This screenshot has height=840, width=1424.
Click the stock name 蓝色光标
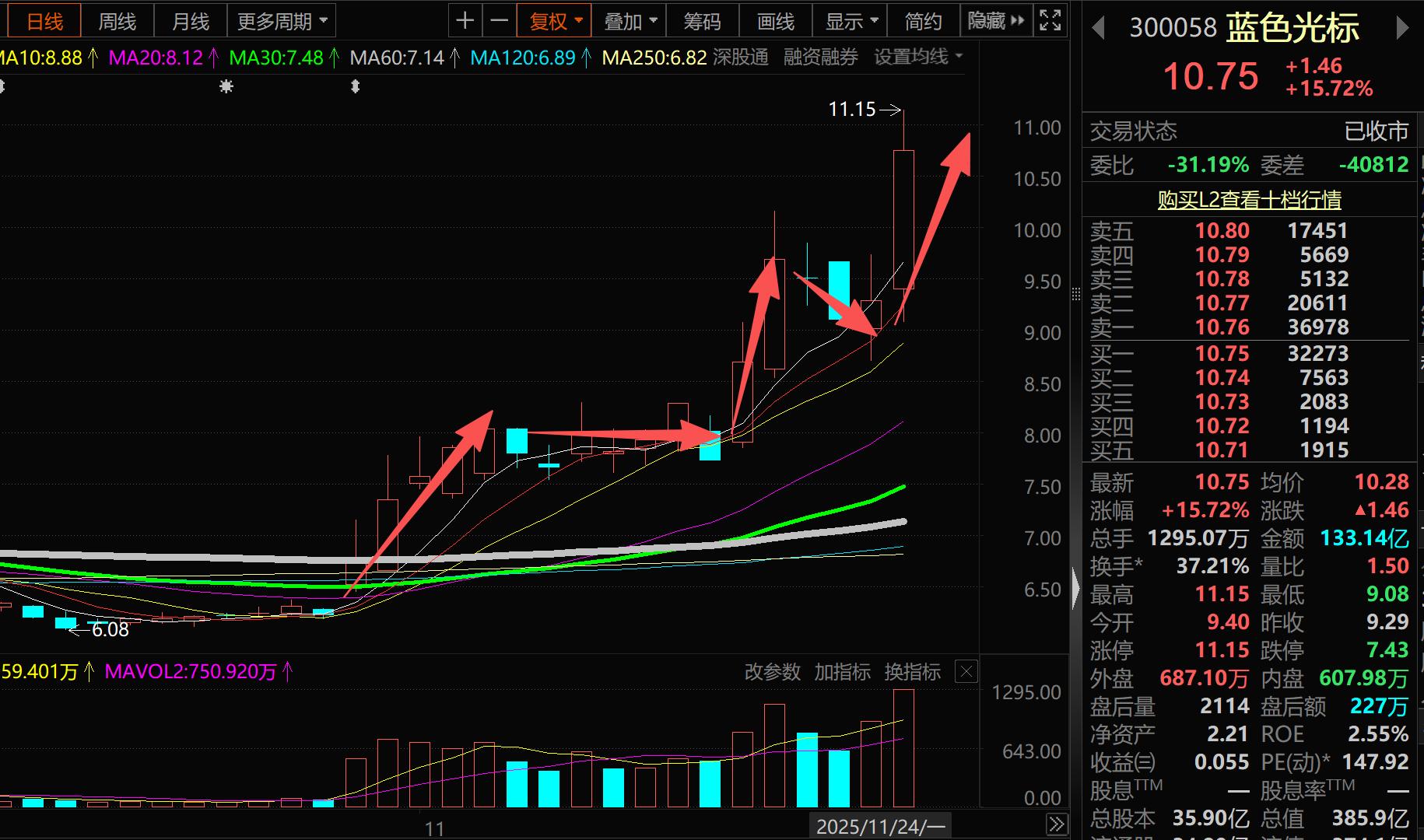[x=1292, y=29]
